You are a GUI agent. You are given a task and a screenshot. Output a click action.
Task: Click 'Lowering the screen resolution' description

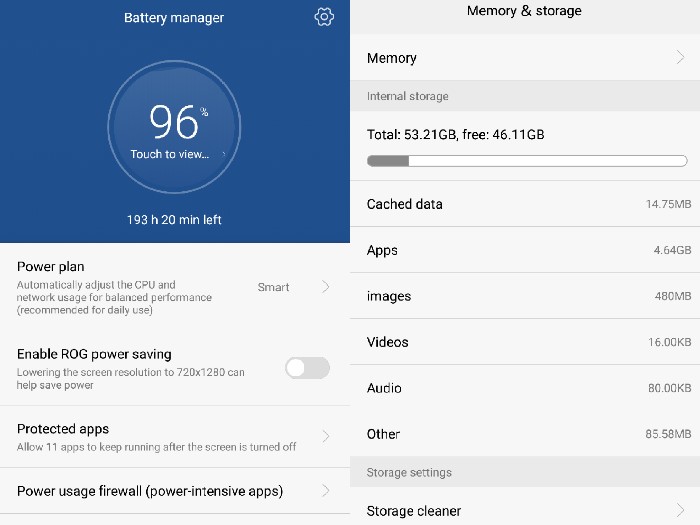[130, 379]
